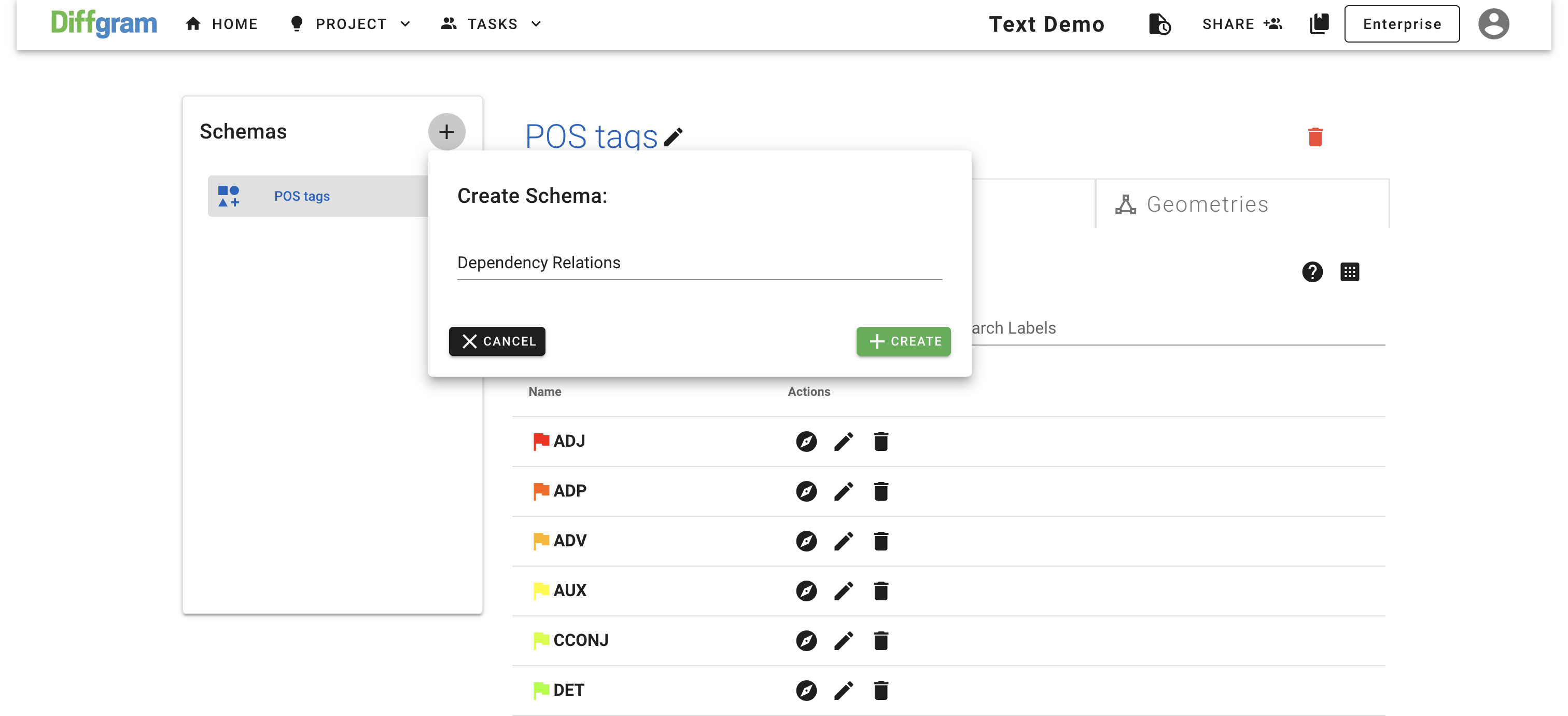Click the docs library icon in header

(1319, 24)
